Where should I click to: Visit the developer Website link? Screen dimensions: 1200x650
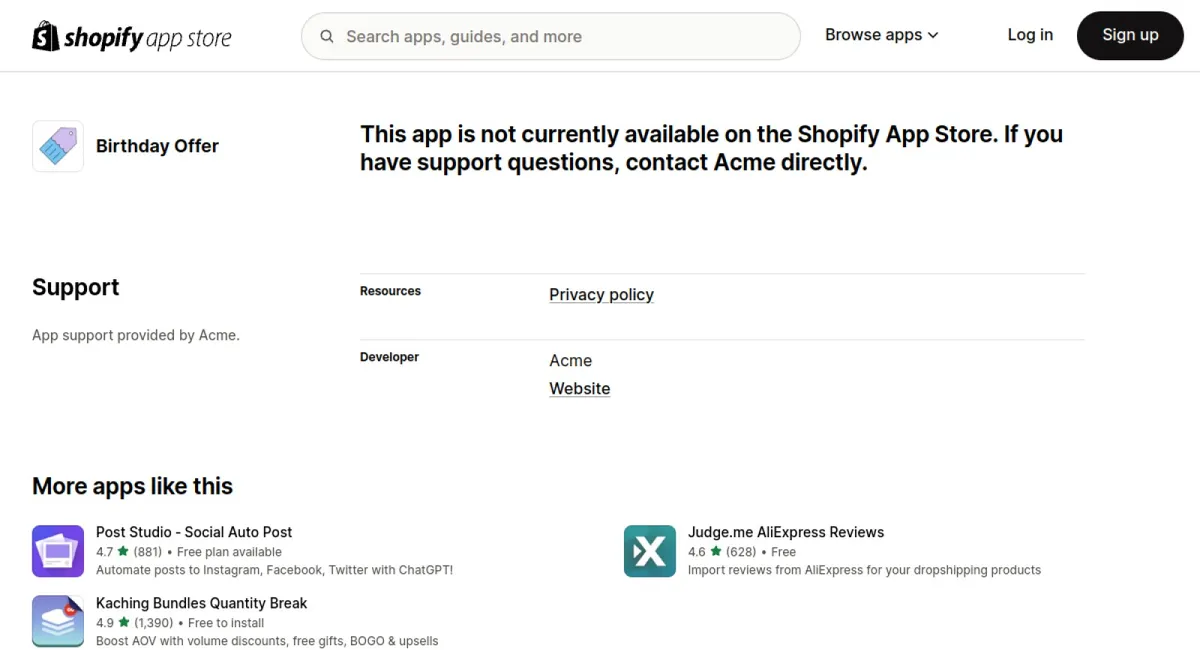(579, 389)
